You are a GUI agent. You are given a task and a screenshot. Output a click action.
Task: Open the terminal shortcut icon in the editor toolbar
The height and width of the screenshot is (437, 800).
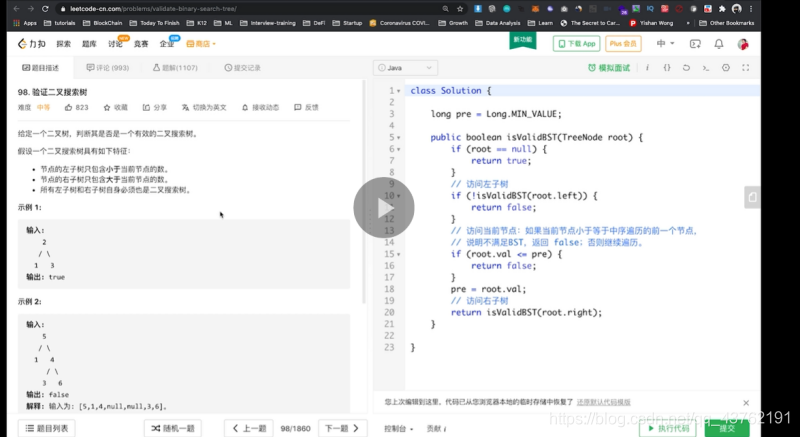[706, 68]
